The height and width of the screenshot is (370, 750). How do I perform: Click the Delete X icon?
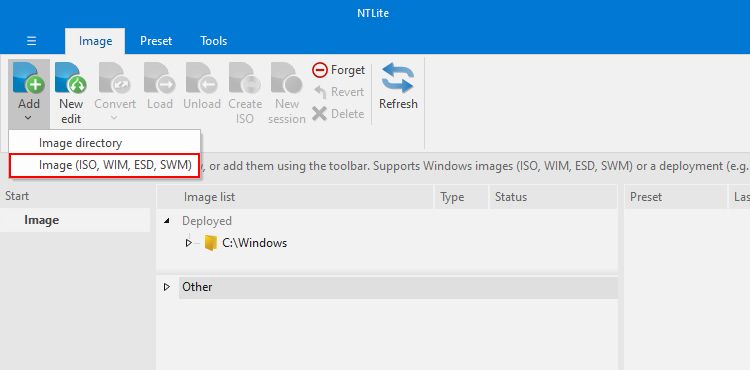(320, 114)
